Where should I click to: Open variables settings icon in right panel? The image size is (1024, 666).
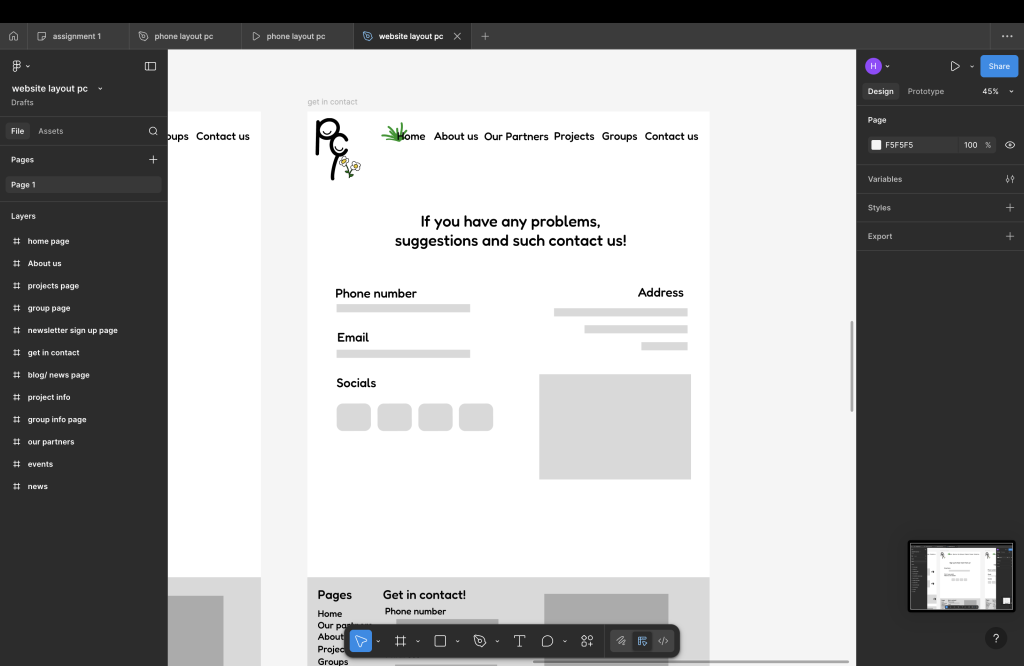coord(1009,179)
